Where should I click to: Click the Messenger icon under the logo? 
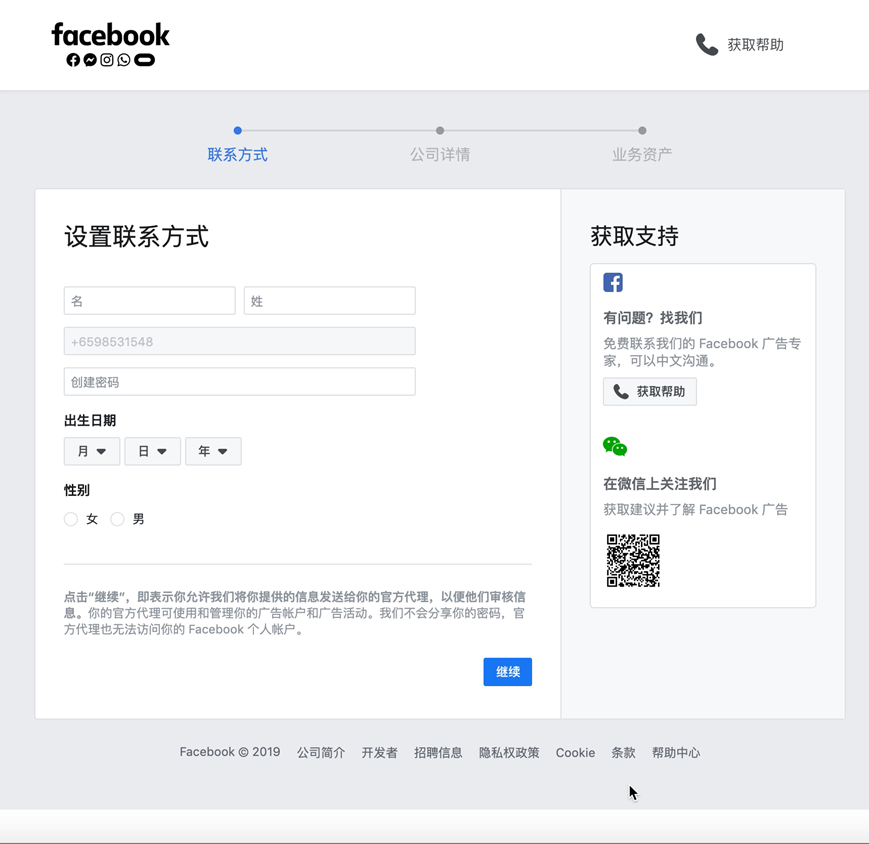point(90,60)
